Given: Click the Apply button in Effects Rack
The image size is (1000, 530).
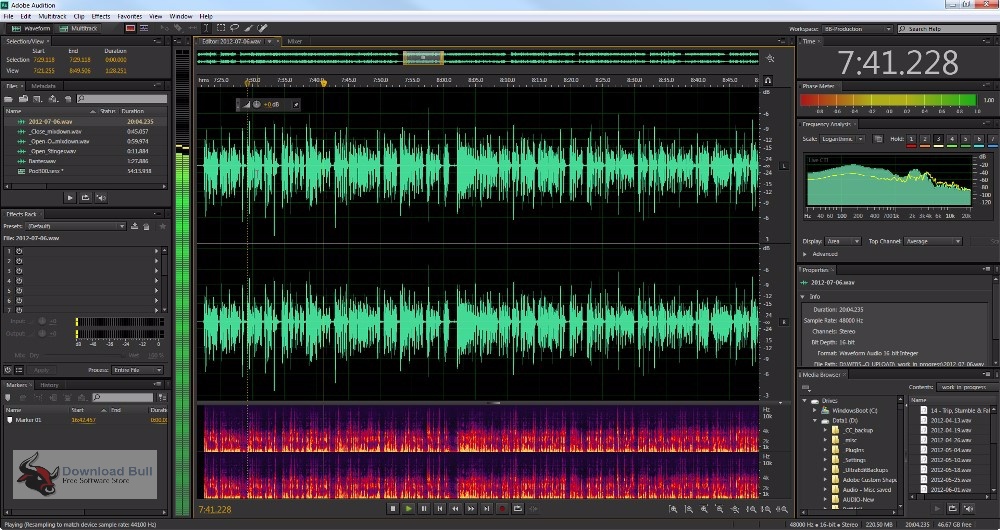Looking at the screenshot, I should point(41,370).
